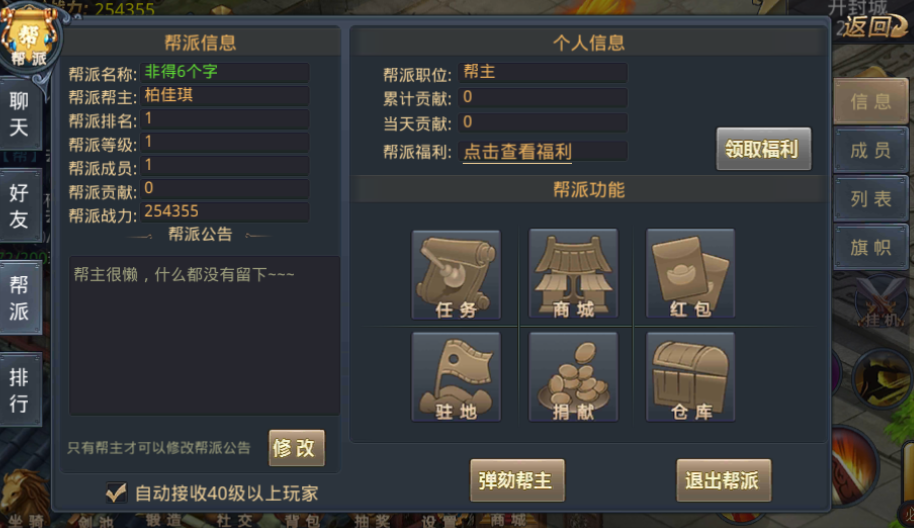The width and height of the screenshot is (914, 528).
Task: Select the 好友 friends sidebar tab
Action: (20, 205)
